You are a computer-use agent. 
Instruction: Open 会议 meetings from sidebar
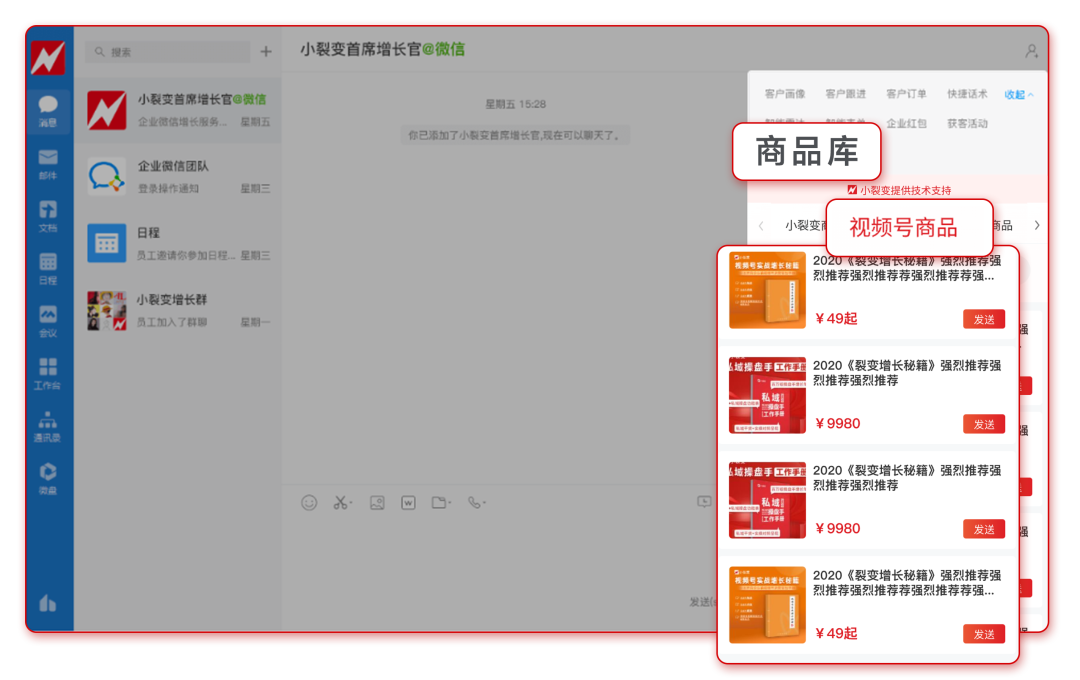48,320
